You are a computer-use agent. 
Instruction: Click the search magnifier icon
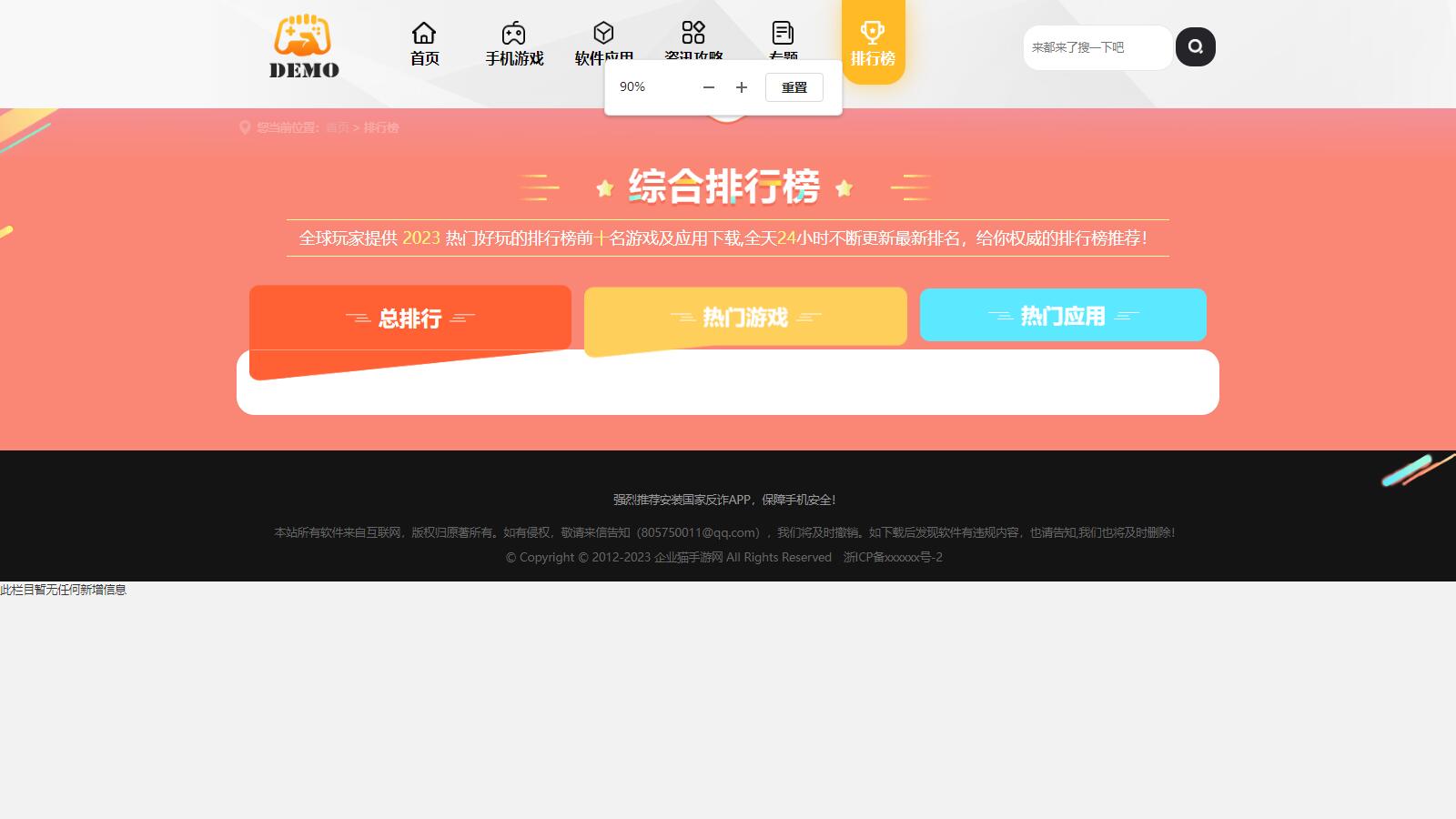(x=1196, y=46)
